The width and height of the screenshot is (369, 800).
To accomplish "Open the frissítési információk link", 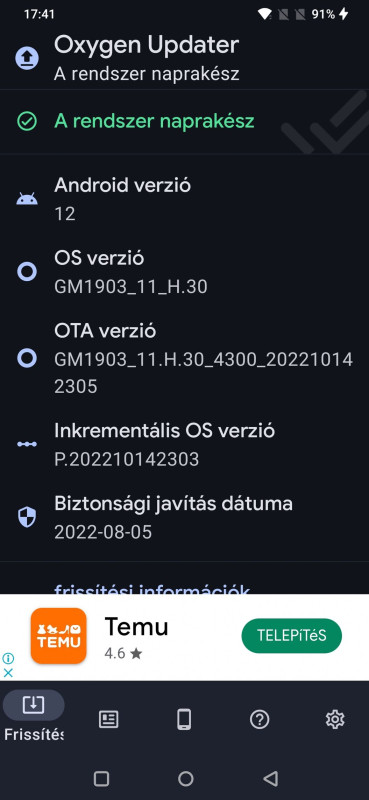I will click(x=152, y=589).
